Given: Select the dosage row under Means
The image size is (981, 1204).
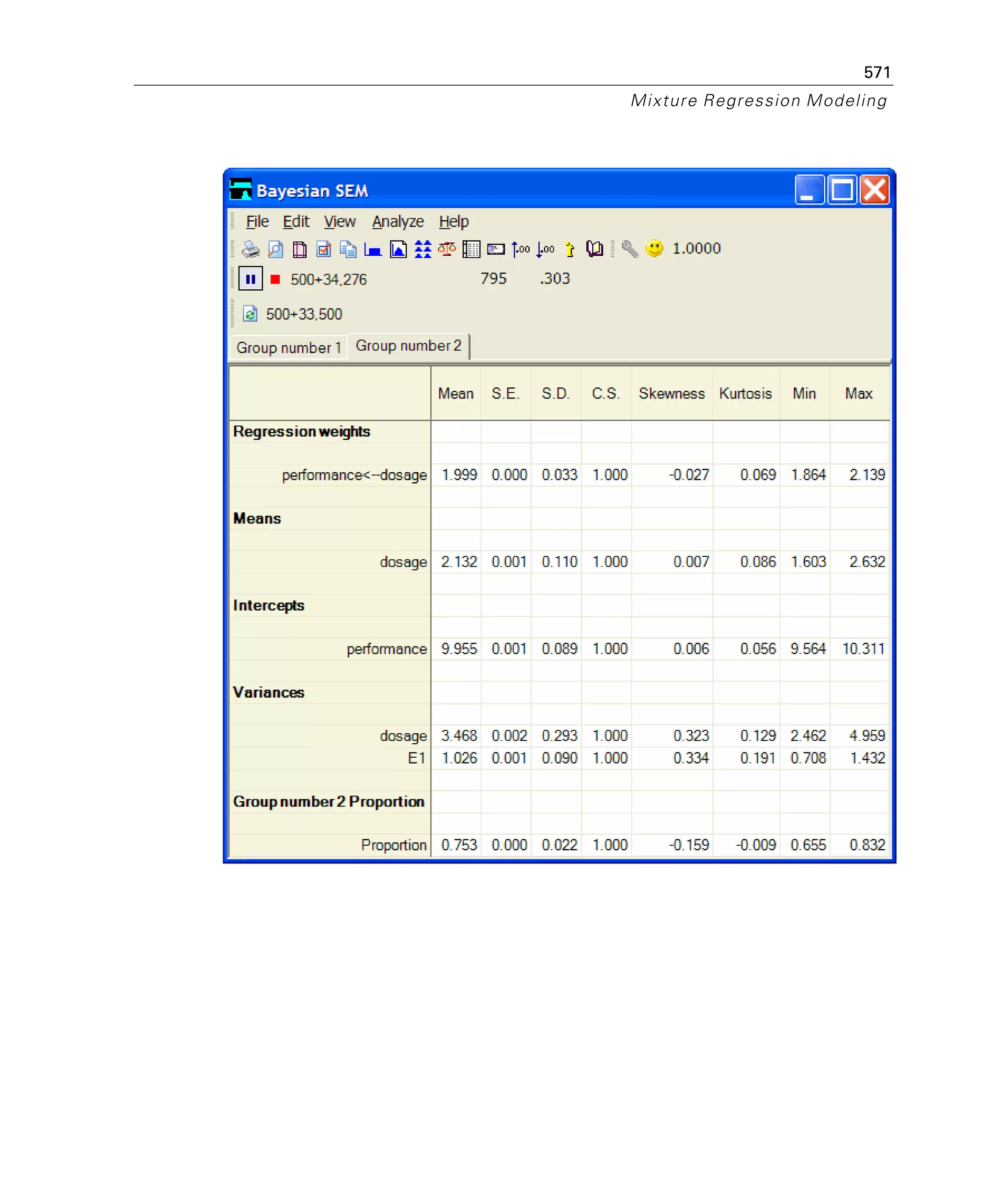Looking at the screenshot, I should [x=403, y=562].
